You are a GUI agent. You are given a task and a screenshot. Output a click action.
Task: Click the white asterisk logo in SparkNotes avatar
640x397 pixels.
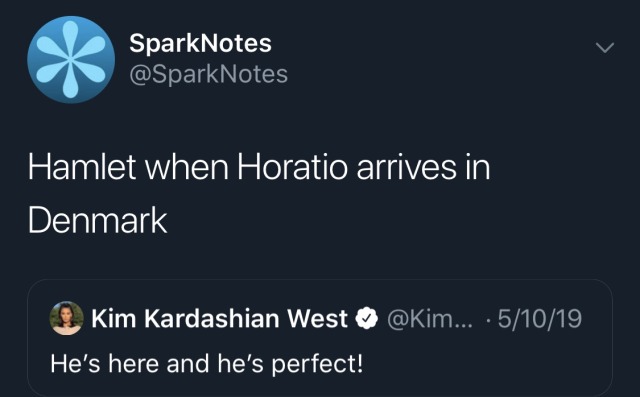click(x=71, y=60)
